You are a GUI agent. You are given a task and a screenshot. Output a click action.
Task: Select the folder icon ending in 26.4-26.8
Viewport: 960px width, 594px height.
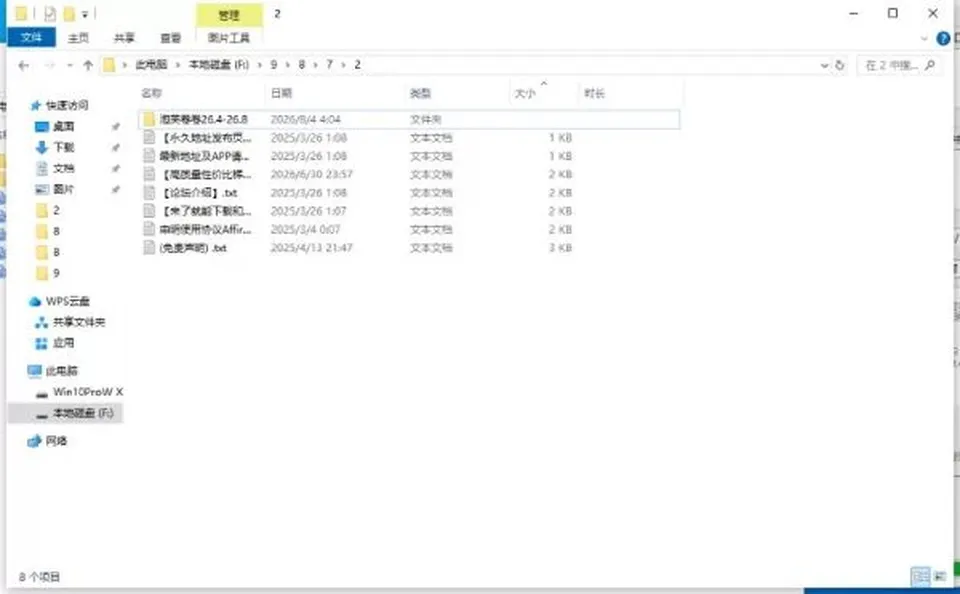(x=149, y=119)
